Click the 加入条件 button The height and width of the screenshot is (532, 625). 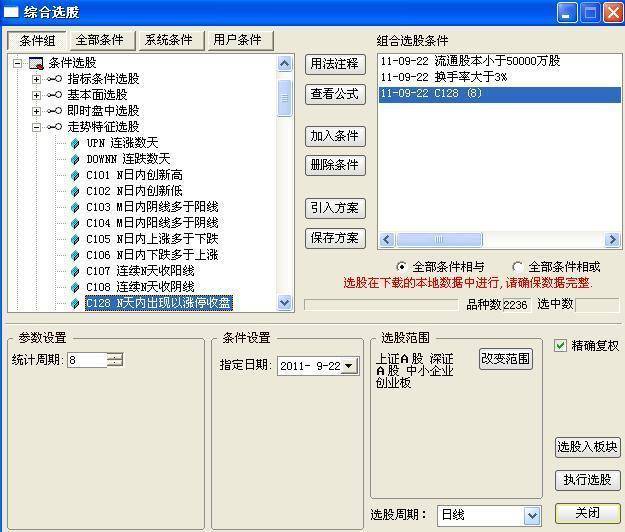[335, 136]
